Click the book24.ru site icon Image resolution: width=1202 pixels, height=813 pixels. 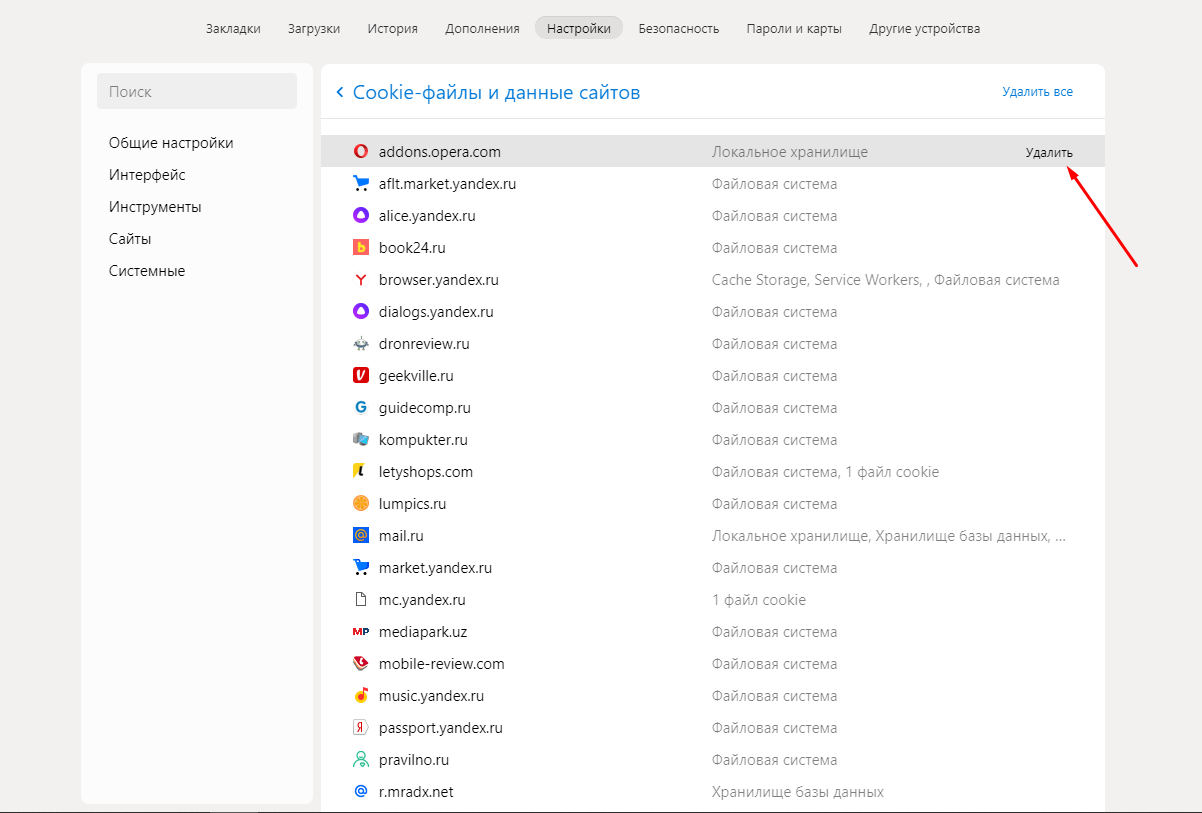(361, 248)
